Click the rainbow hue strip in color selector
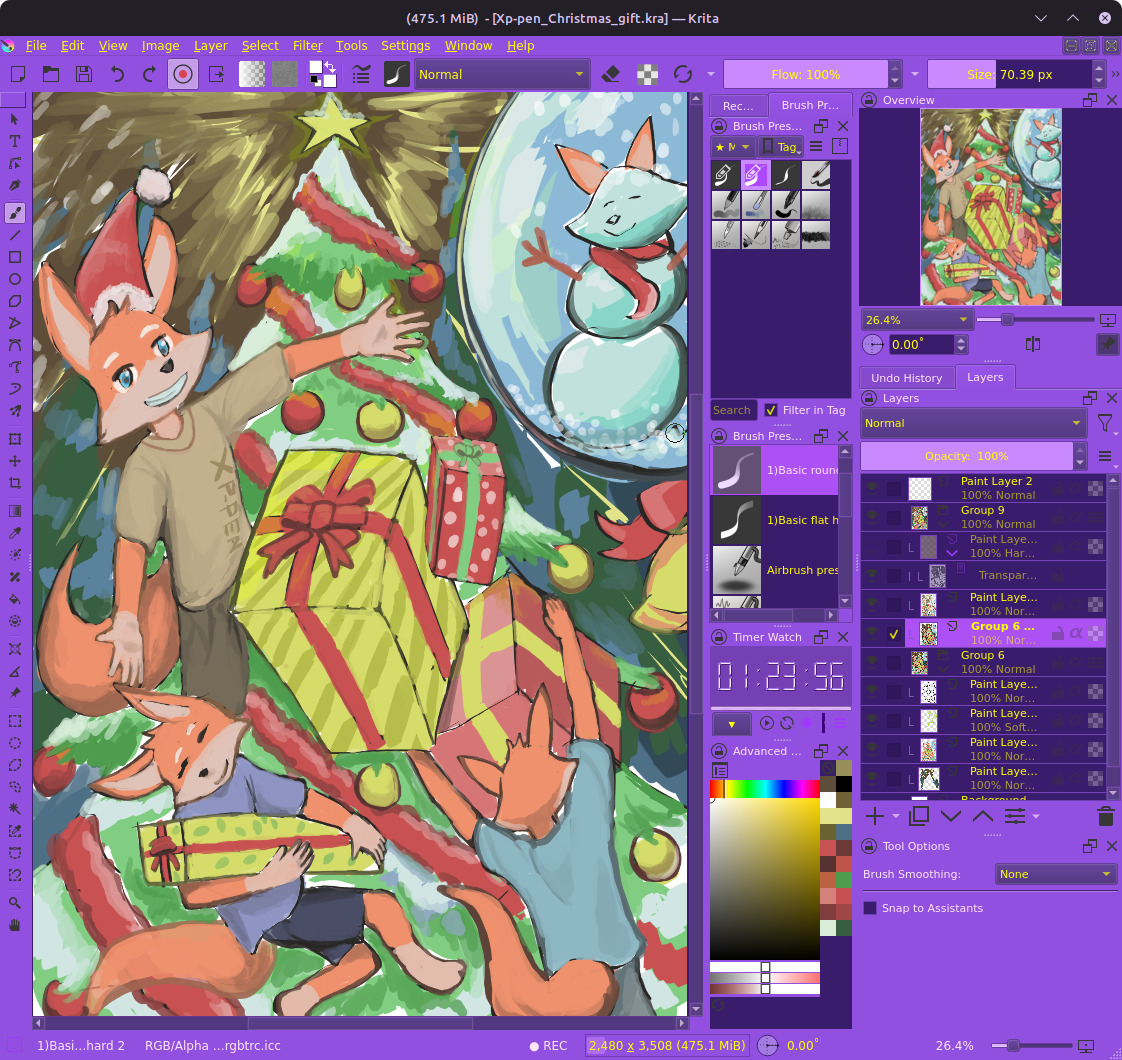 (764, 789)
